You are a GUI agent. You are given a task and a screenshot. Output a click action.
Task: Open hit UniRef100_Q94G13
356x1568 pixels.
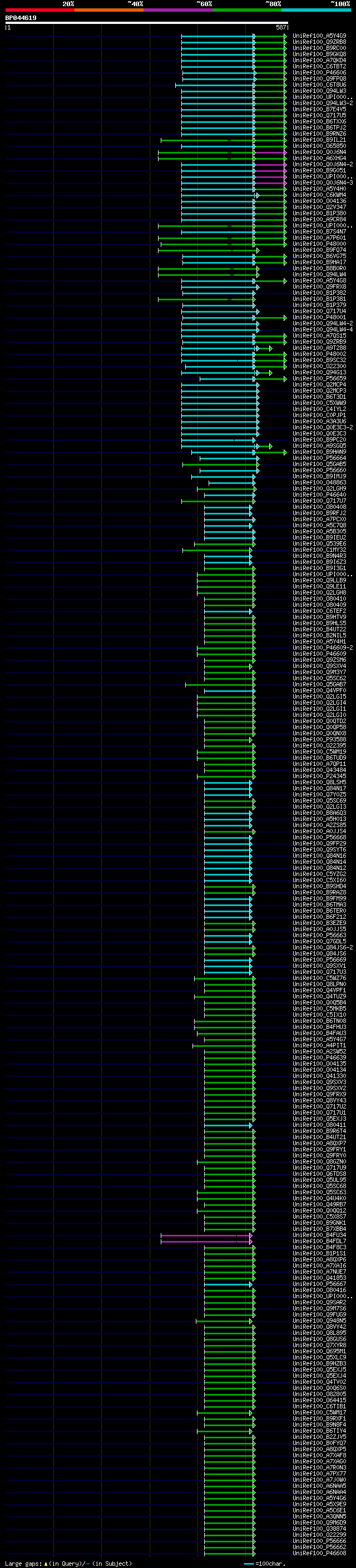tap(319, 372)
